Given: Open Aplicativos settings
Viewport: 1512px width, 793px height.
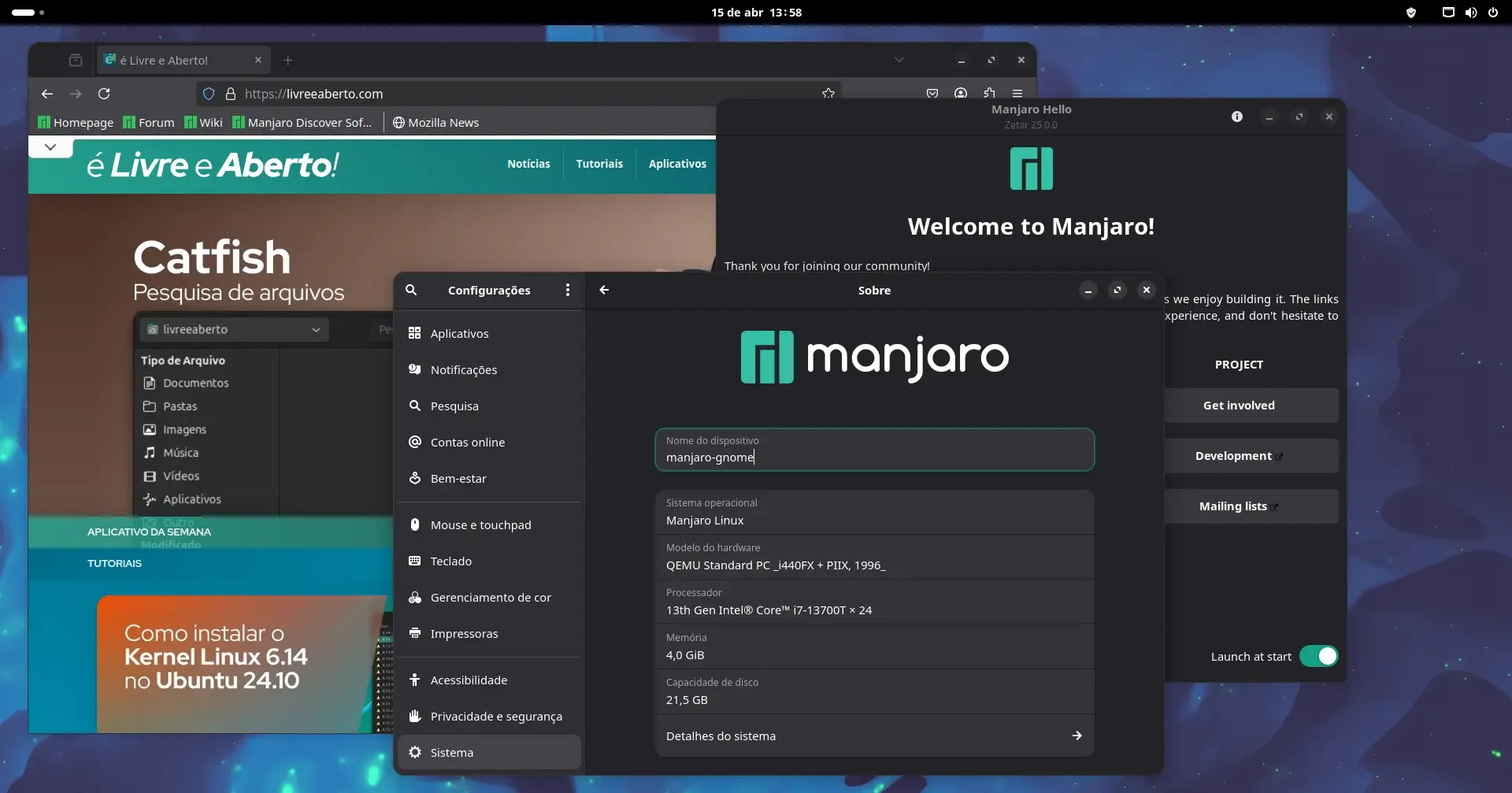Looking at the screenshot, I should (489, 333).
